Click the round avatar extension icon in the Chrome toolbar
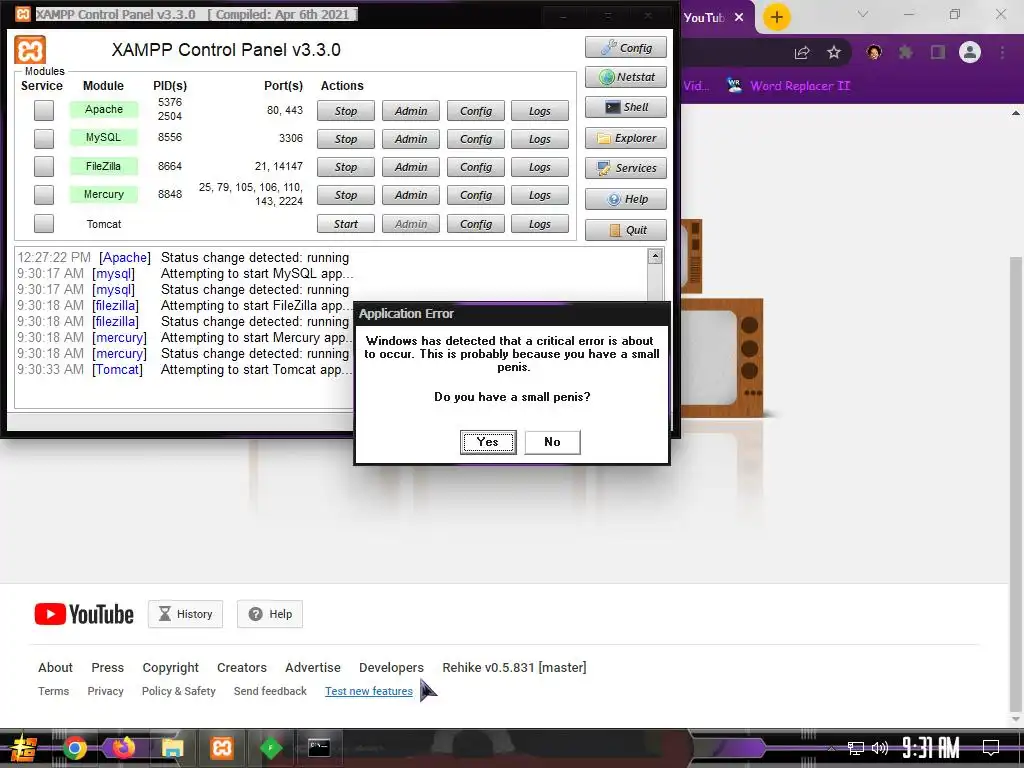This screenshot has width=1024, height=768. click(874, 52)
